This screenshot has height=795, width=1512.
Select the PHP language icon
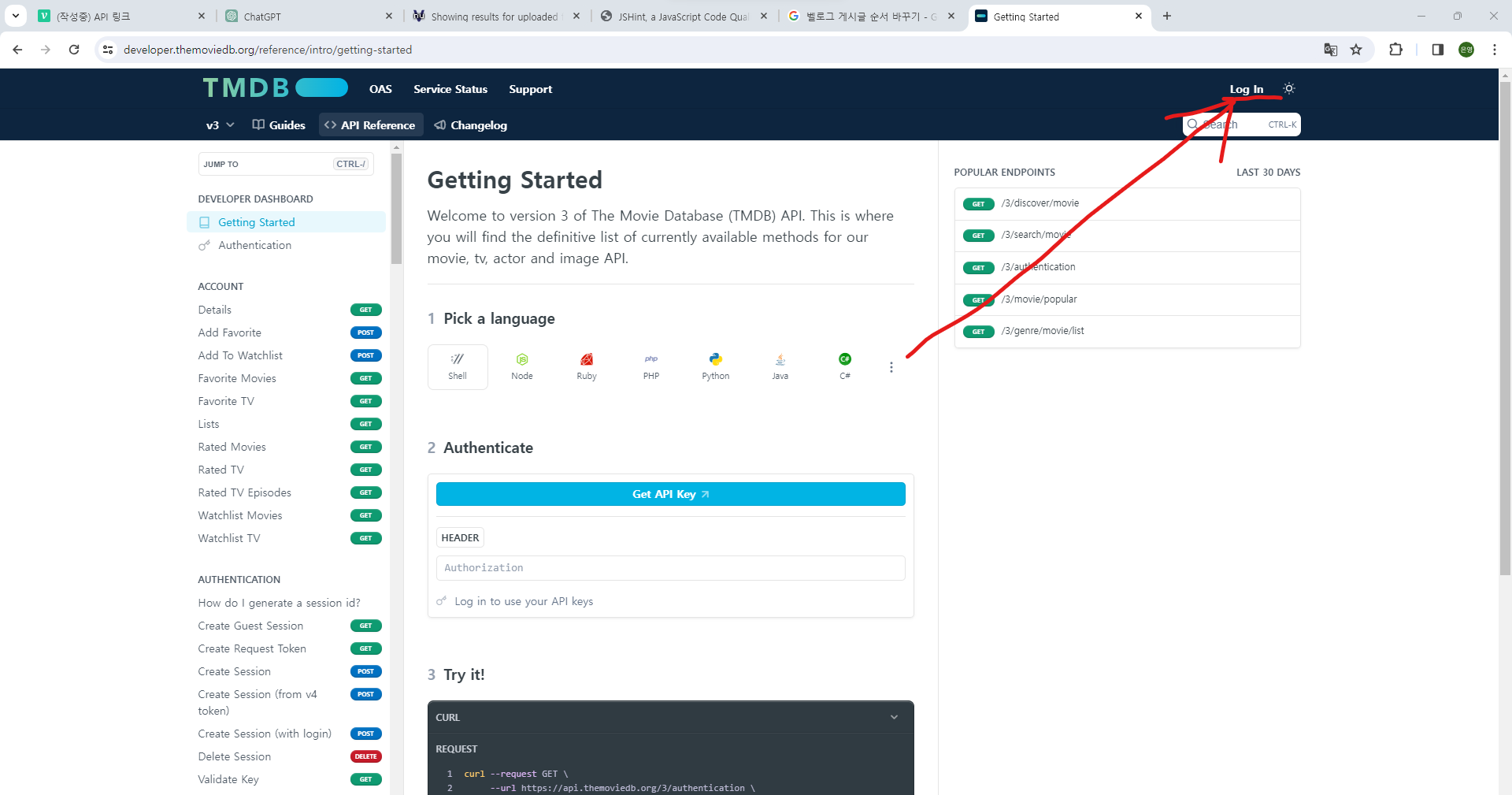[651, 366]
